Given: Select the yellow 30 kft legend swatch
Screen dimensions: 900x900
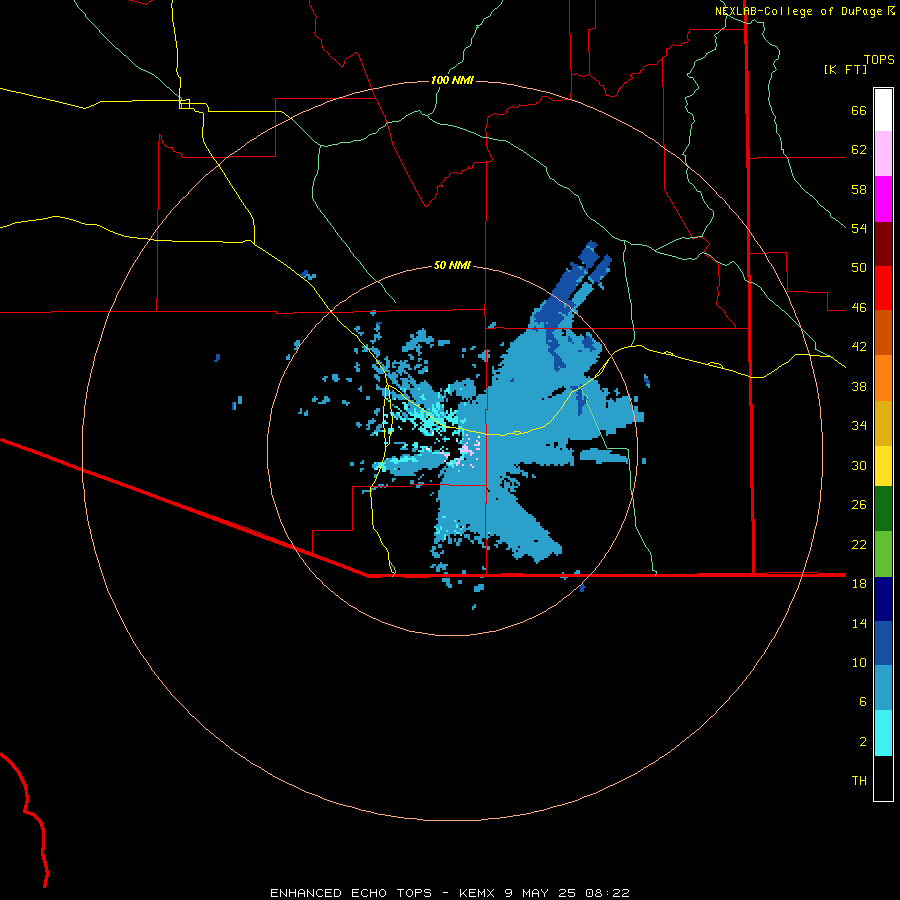Looking at the screenshot, I should pyautogui.click(x=883, y=466).
